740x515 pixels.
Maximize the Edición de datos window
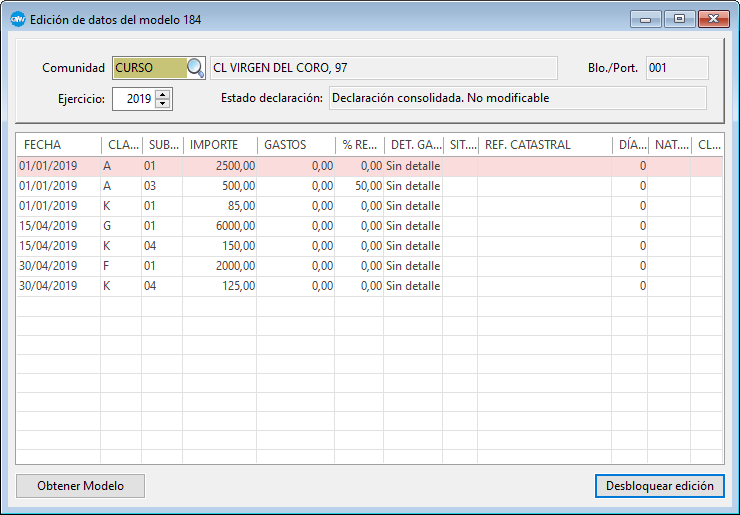[x=680, y=19]
